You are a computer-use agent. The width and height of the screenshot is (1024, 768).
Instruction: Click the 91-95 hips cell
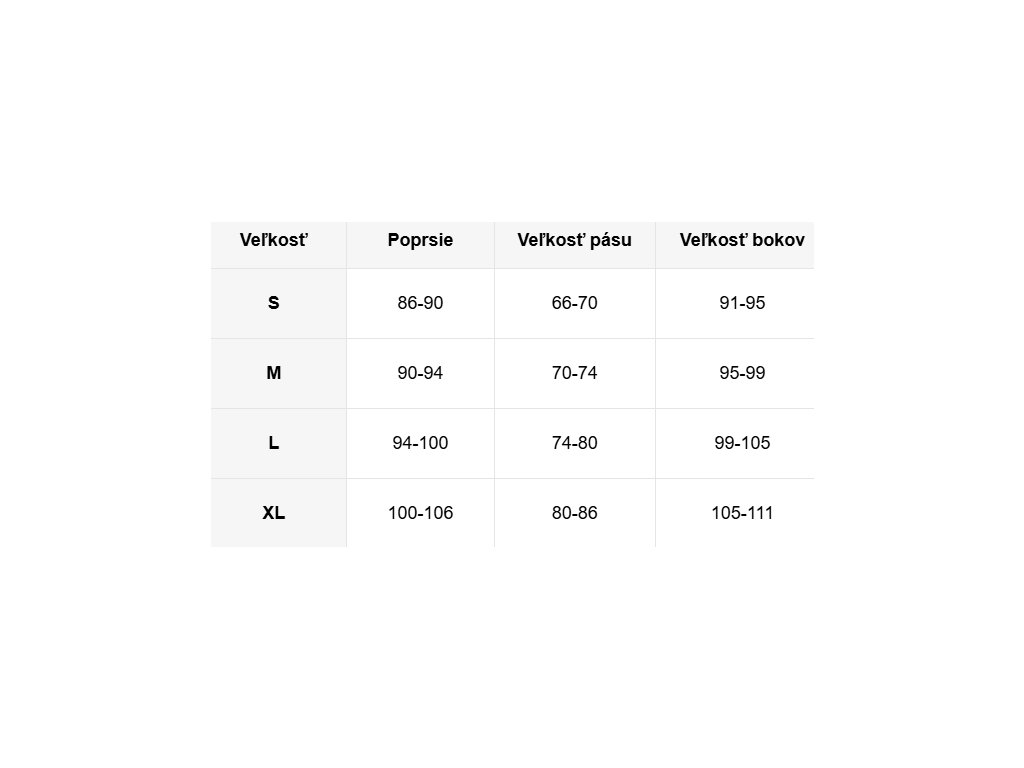[742, 303]
